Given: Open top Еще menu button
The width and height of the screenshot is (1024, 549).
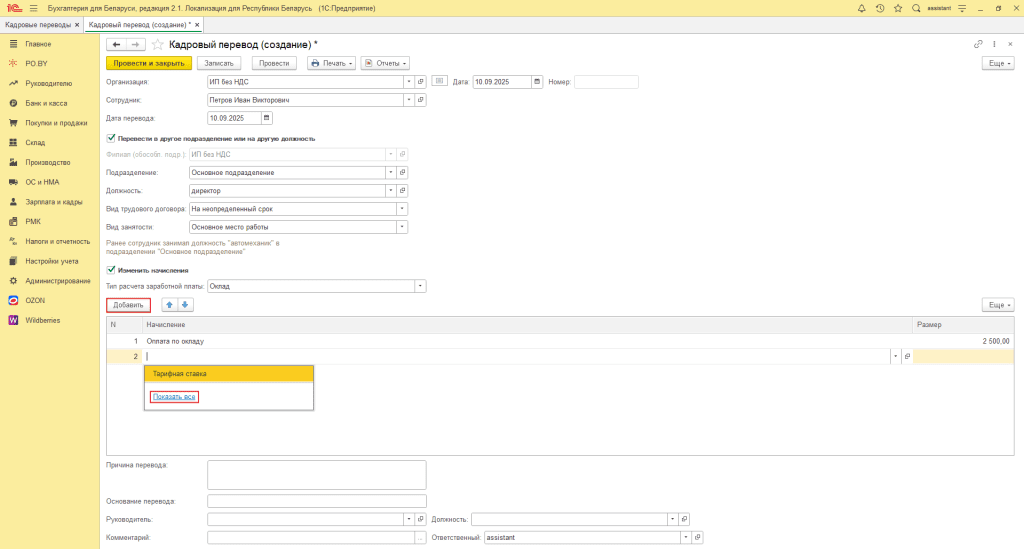Looking at the screenshot, I should [998, 63].
